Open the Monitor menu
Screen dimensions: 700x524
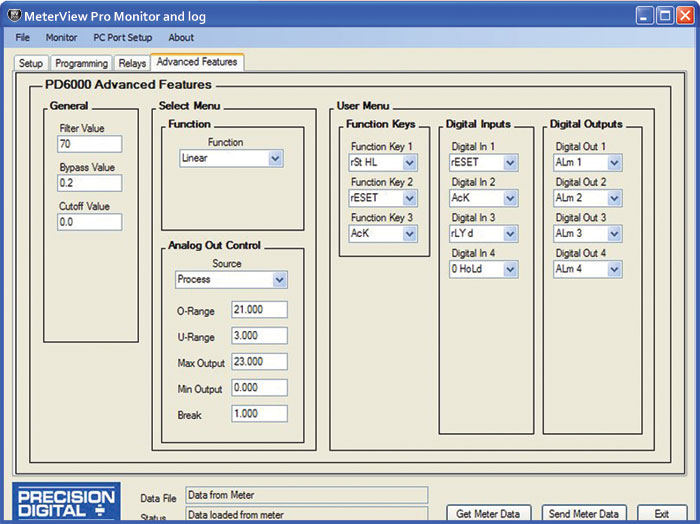click(x=61, y=37)
